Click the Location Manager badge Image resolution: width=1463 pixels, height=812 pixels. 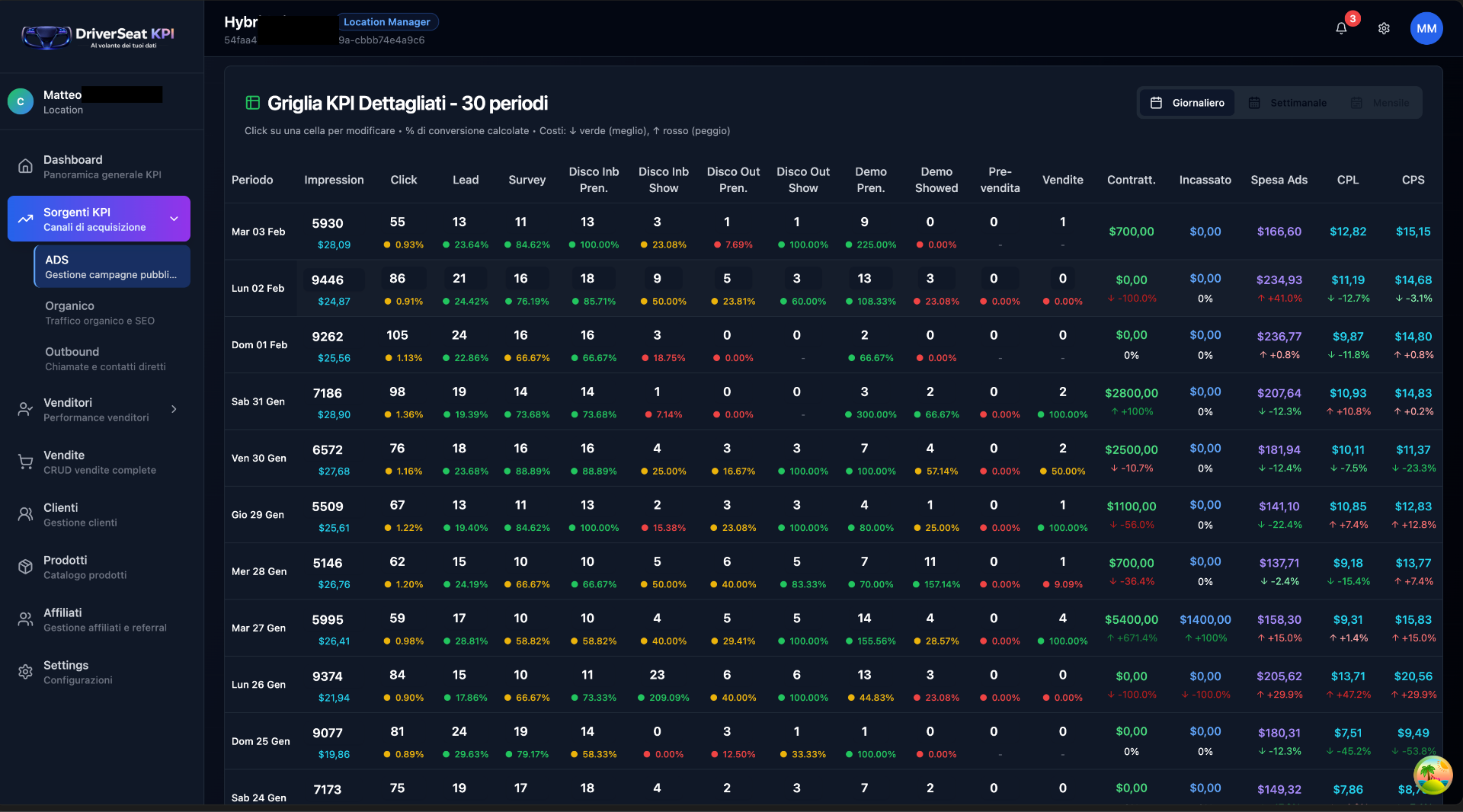tap(387, 21)
